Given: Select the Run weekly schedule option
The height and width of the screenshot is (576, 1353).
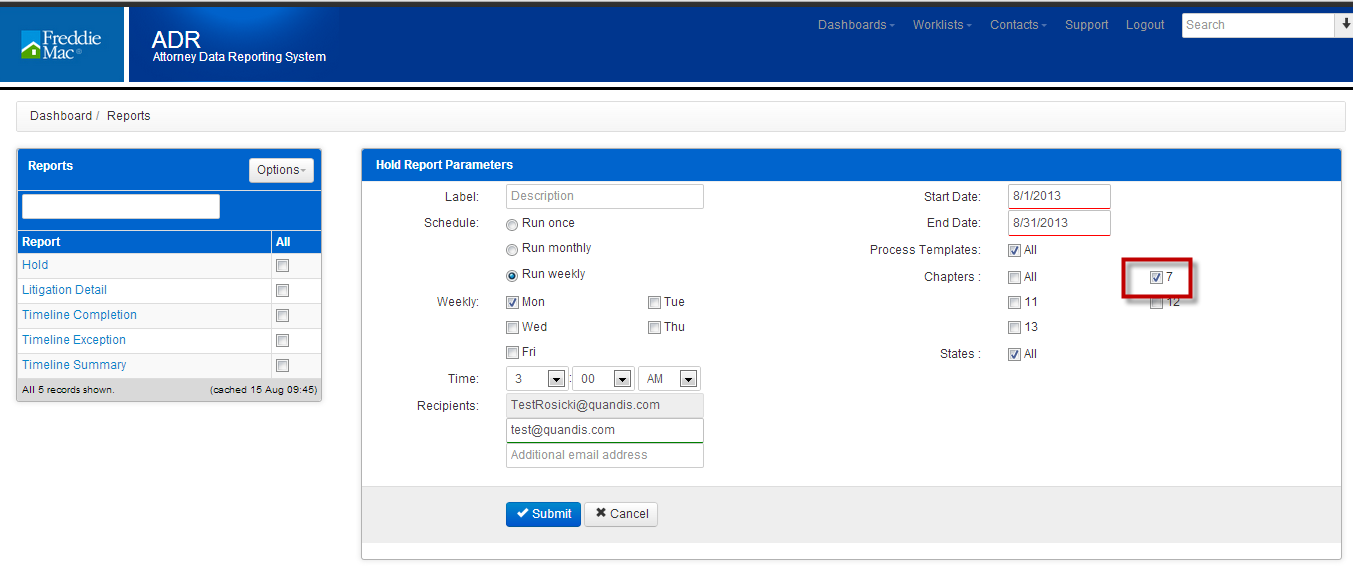Looking at the screenshot, I should click(512, 275).
